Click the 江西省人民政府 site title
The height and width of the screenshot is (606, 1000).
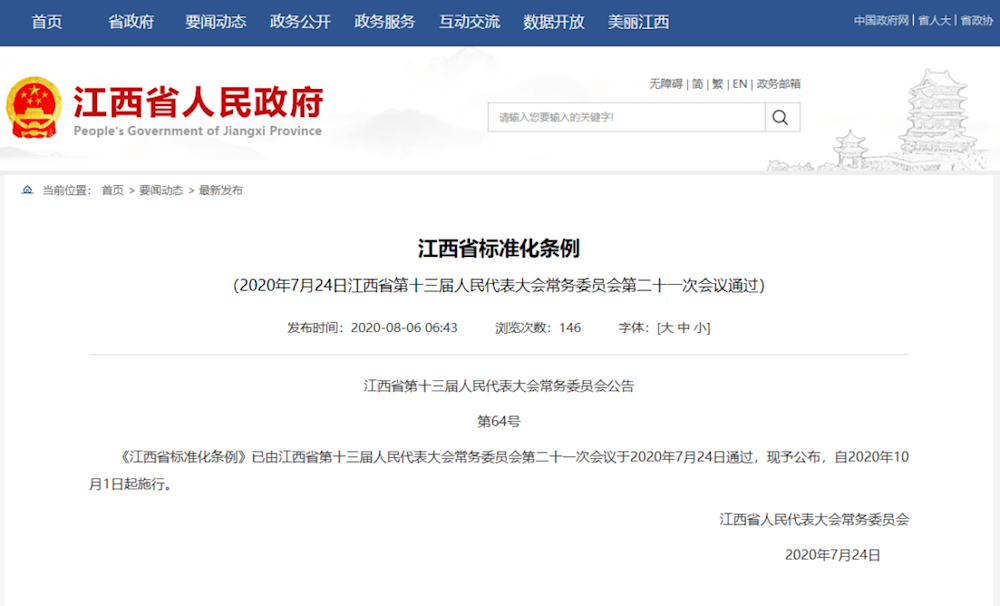[x=198, y=102]
